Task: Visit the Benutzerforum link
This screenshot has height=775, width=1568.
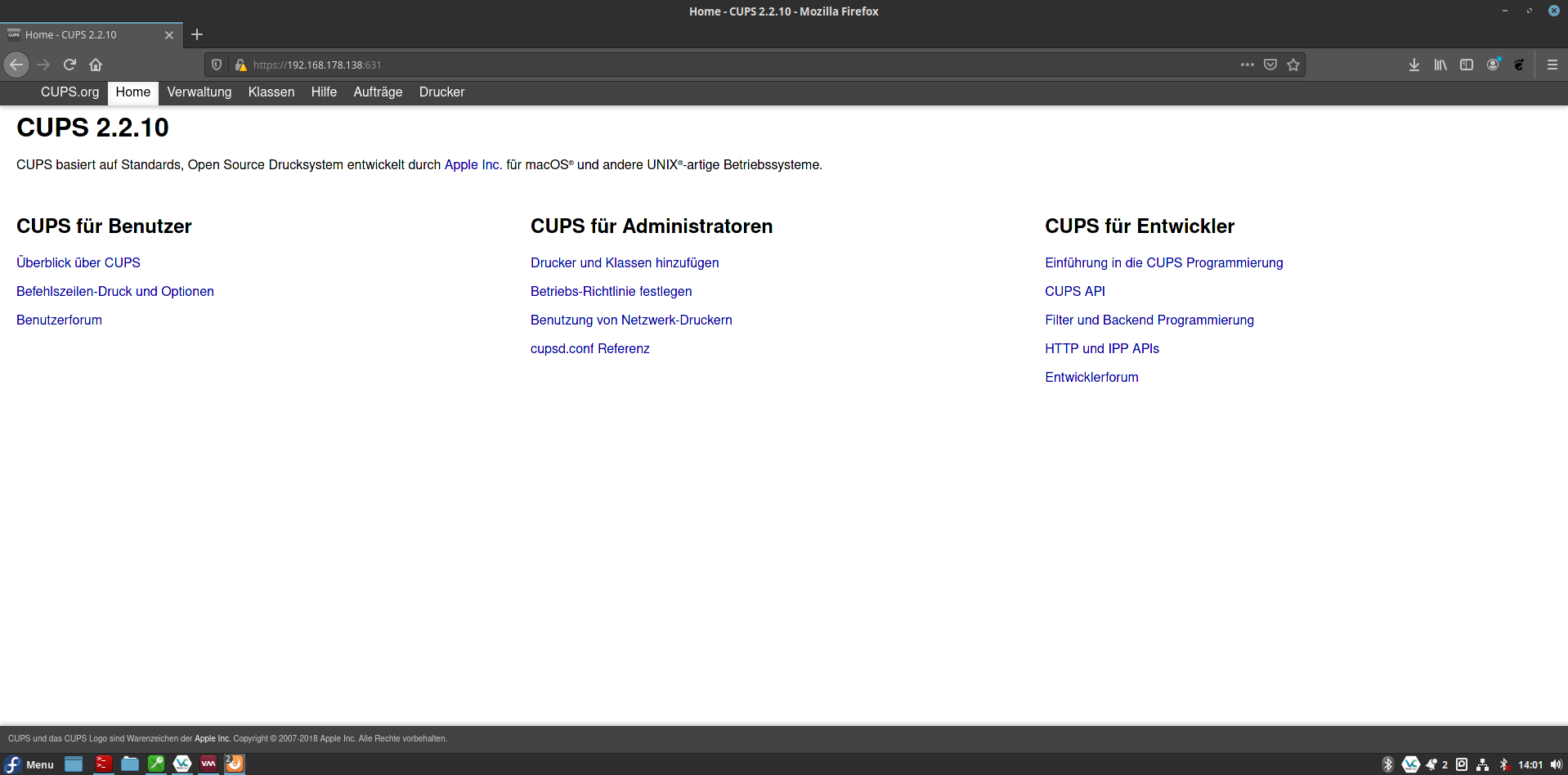Action: click(59, 320)
